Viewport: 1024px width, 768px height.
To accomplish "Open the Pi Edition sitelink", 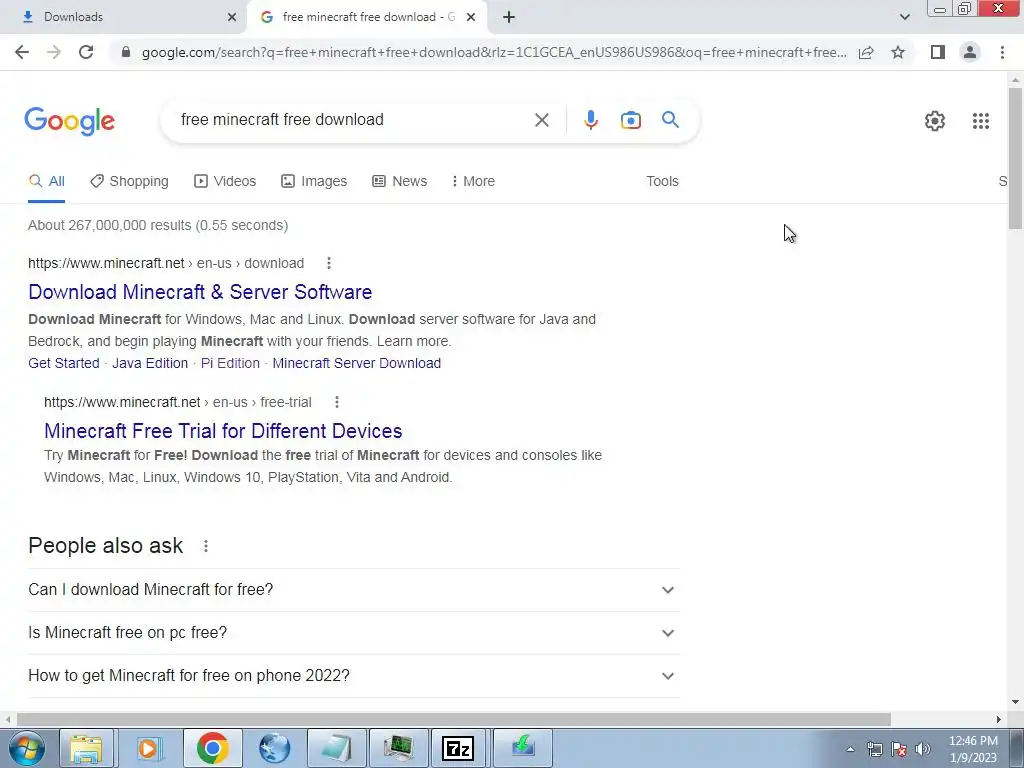I will pyautogui.click(x=230, y=363).
